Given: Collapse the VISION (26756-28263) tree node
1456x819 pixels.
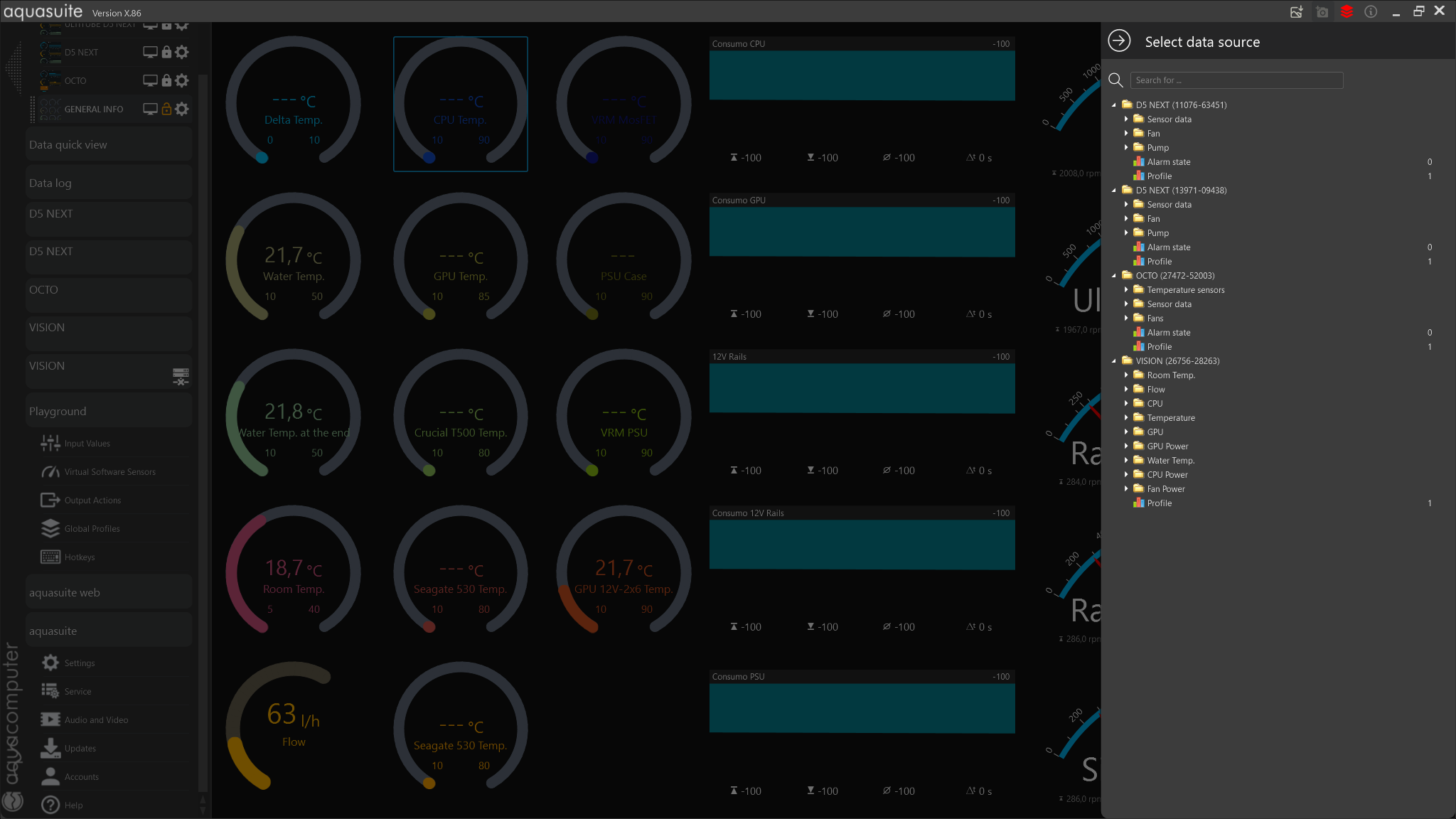Looking at the screenshot, I should point(1114,360).
